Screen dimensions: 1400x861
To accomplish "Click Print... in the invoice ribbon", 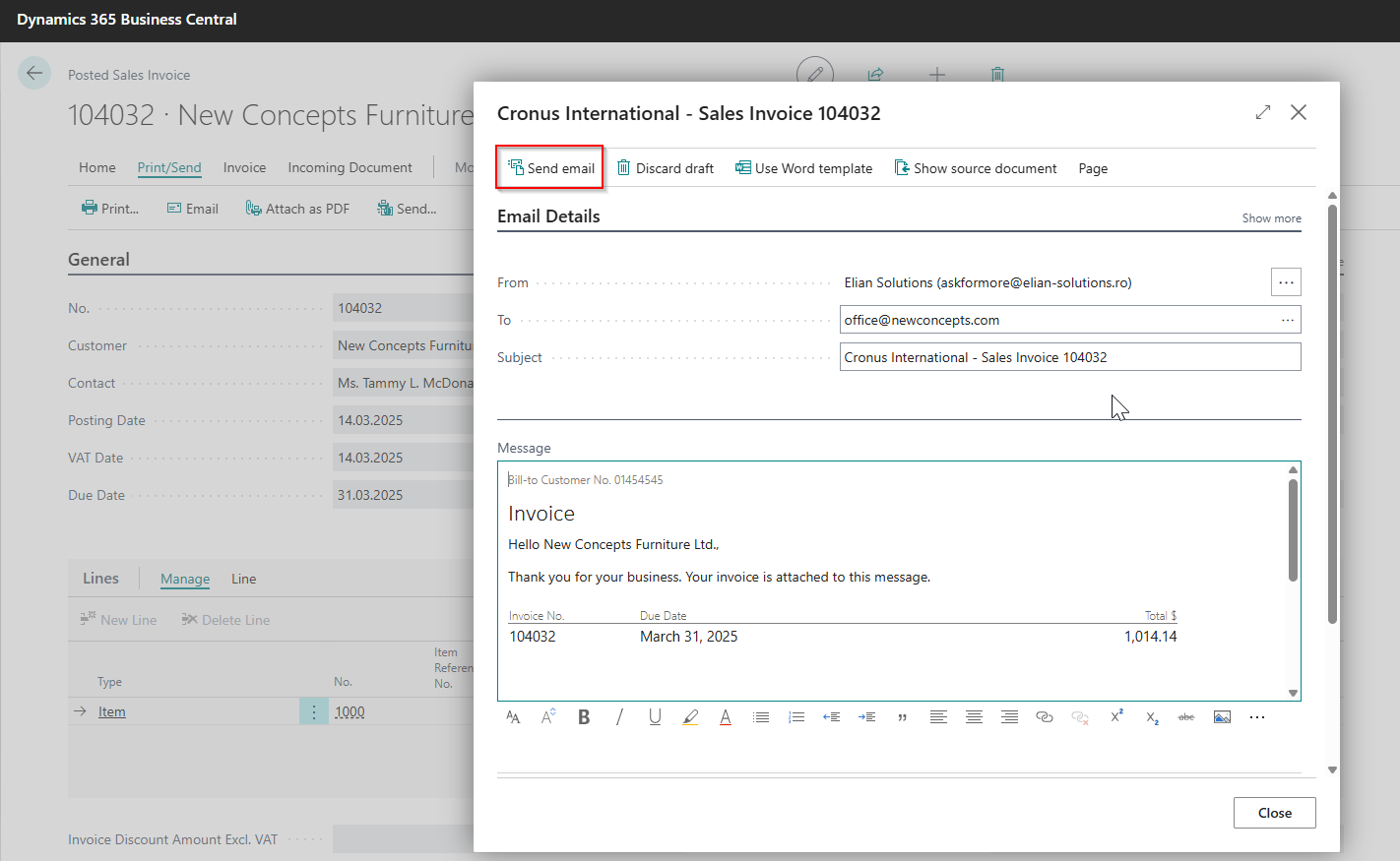I will pos(110,209).
